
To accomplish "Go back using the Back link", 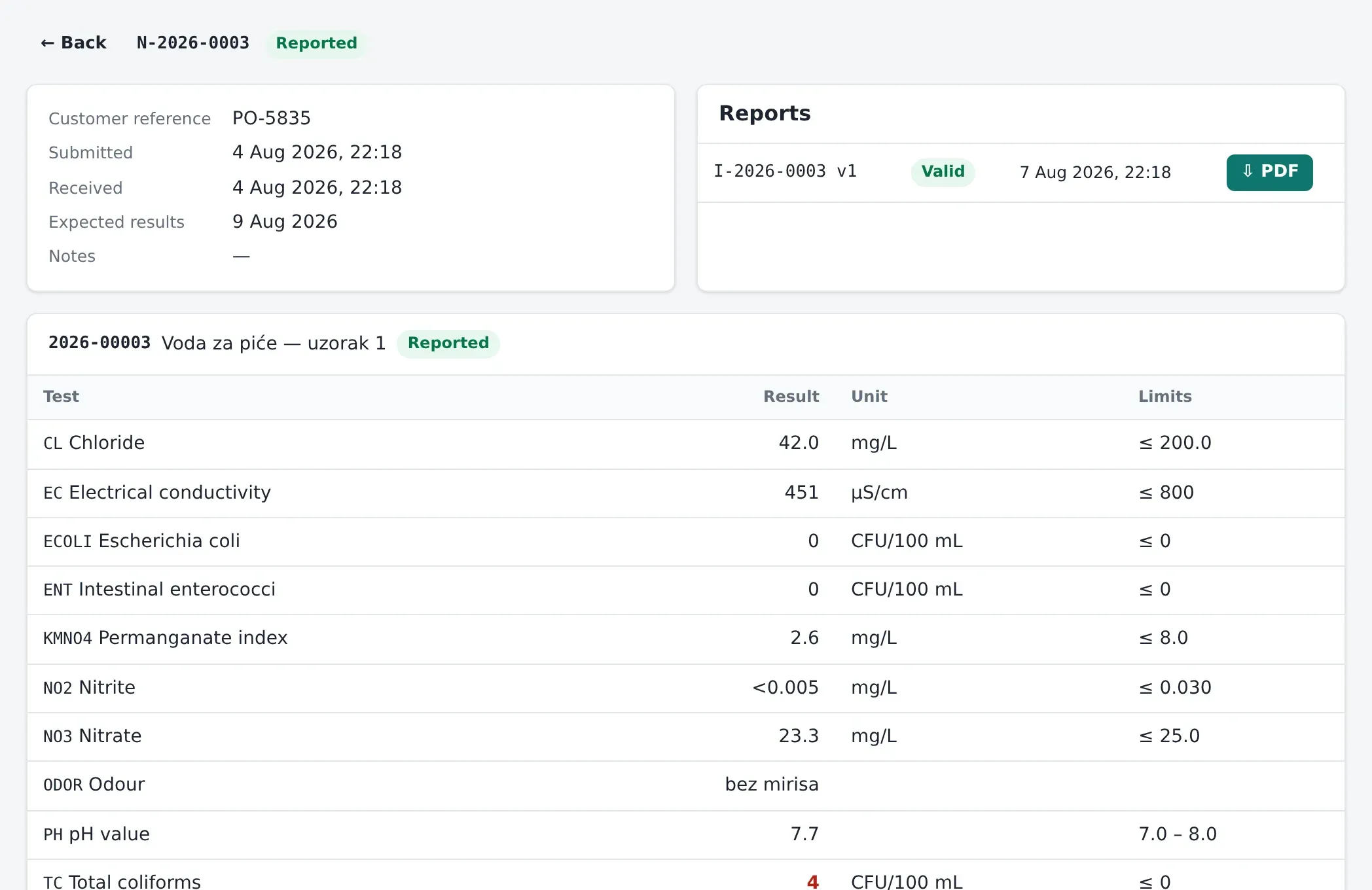I will (73, 43).
